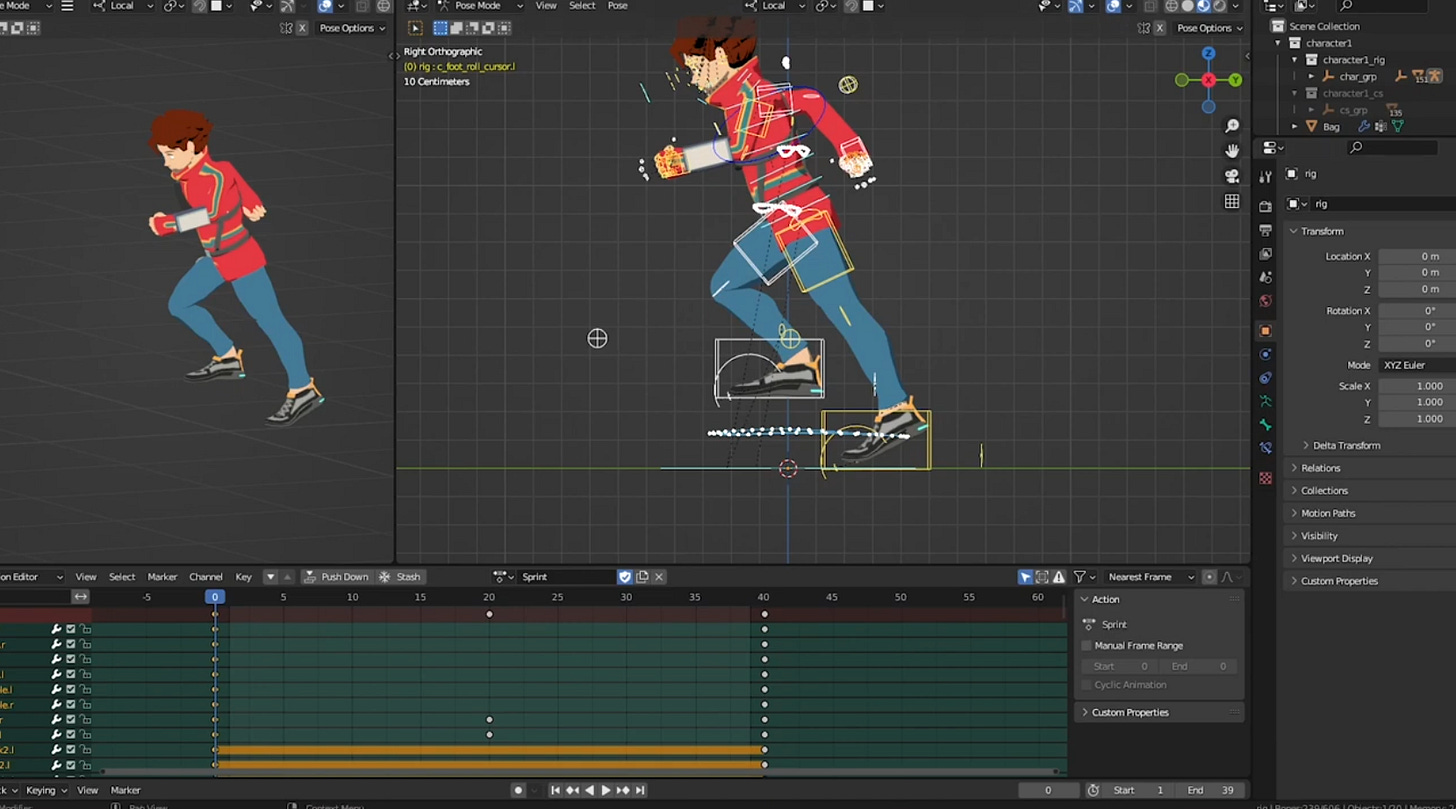Unlink the Sprint action with X icon
This screenshot has width=1456, height=809.
659,577
